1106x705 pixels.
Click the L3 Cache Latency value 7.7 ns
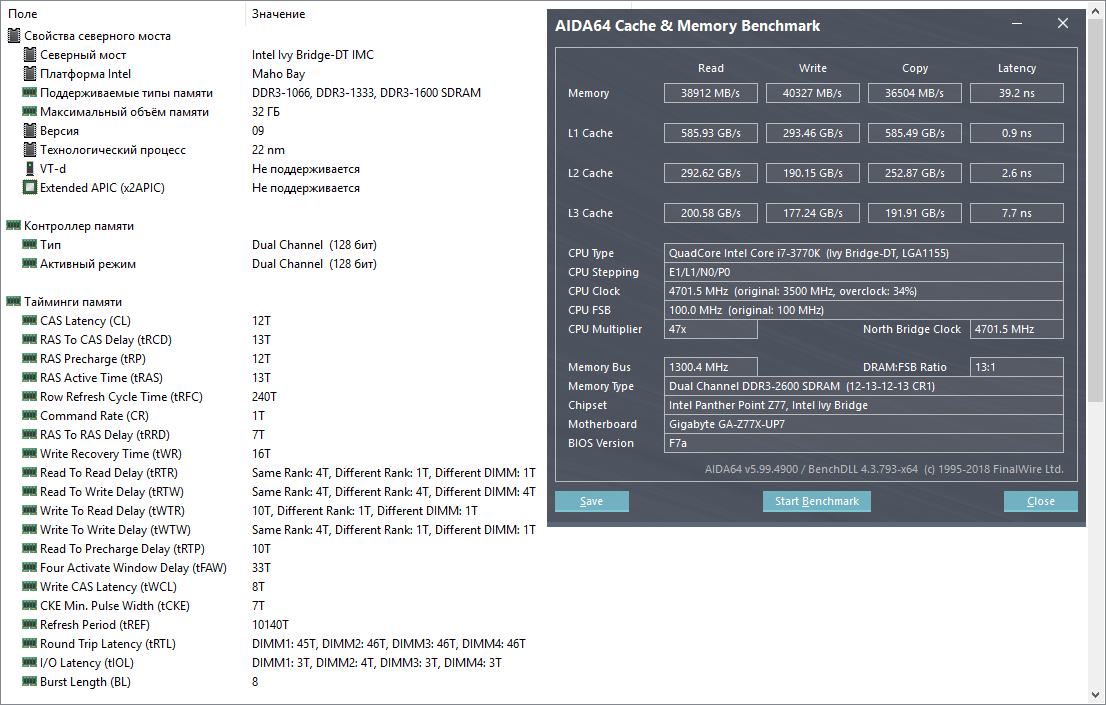click(x=1016, y=213)
